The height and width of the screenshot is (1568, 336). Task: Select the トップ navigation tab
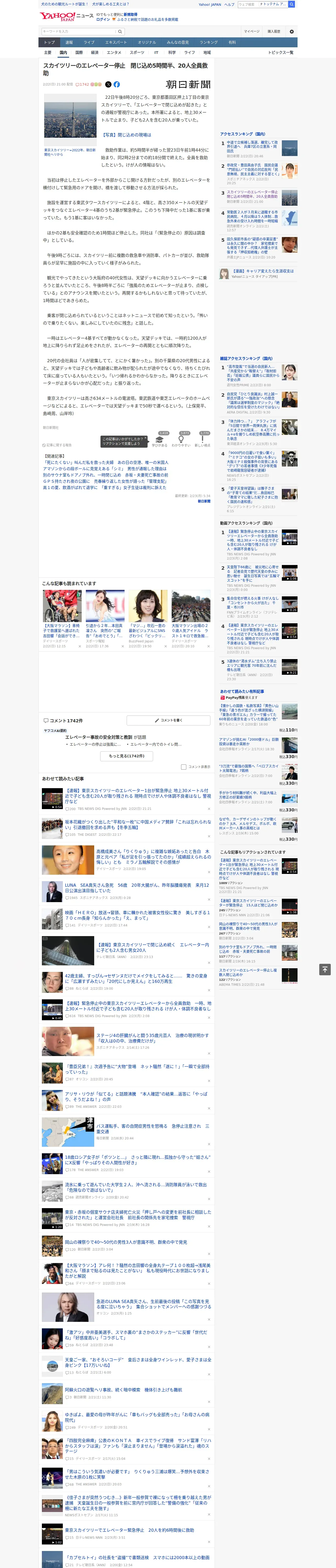(x=49, y=43)
